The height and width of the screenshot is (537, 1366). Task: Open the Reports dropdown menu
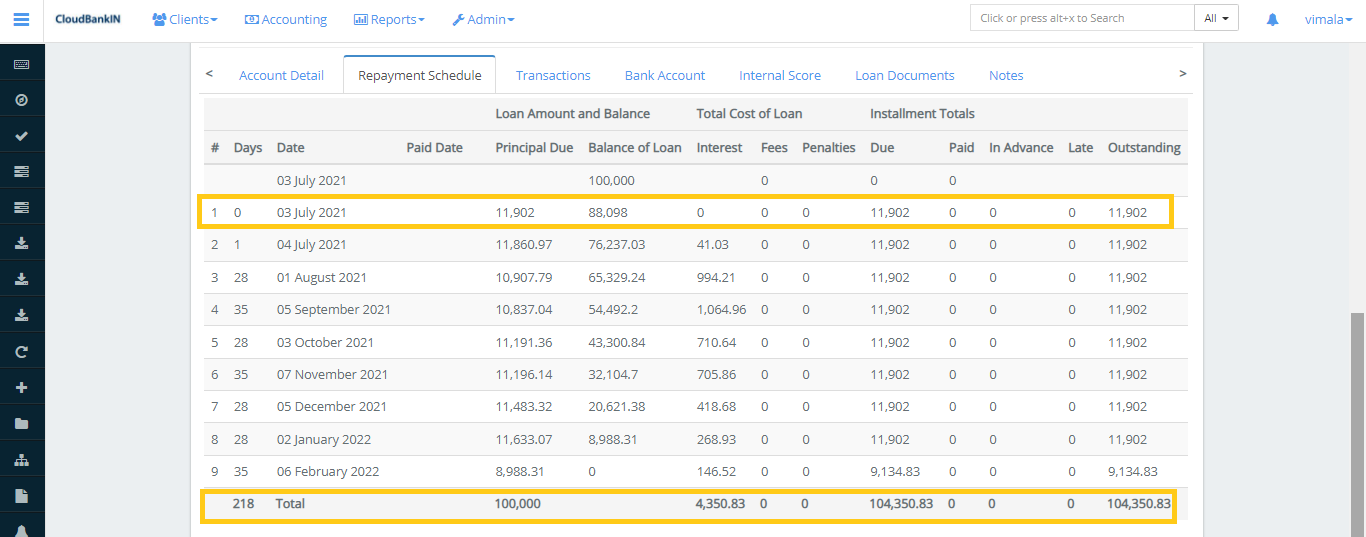pos(389,20)
